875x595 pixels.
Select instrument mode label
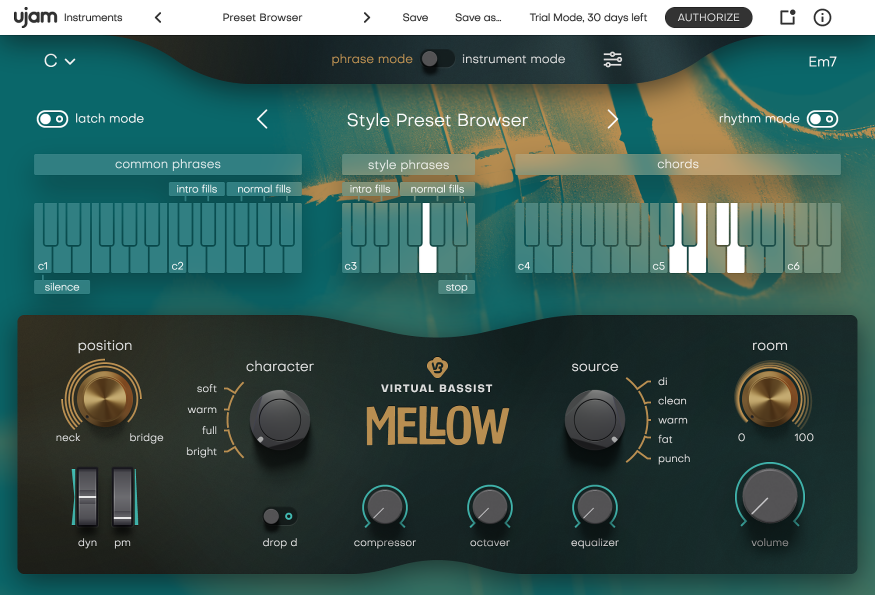pyautogui.click(x=513, y=59)
